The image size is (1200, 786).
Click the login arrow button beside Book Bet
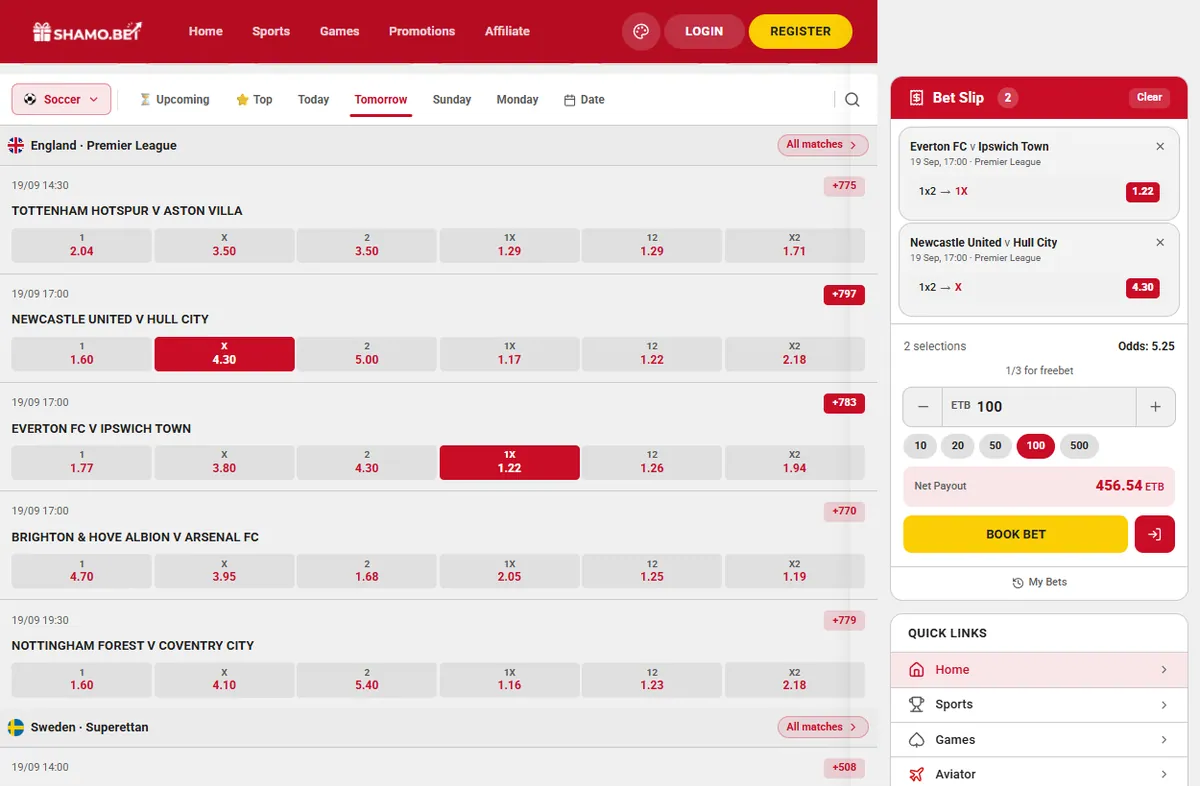pos(1154,534)
